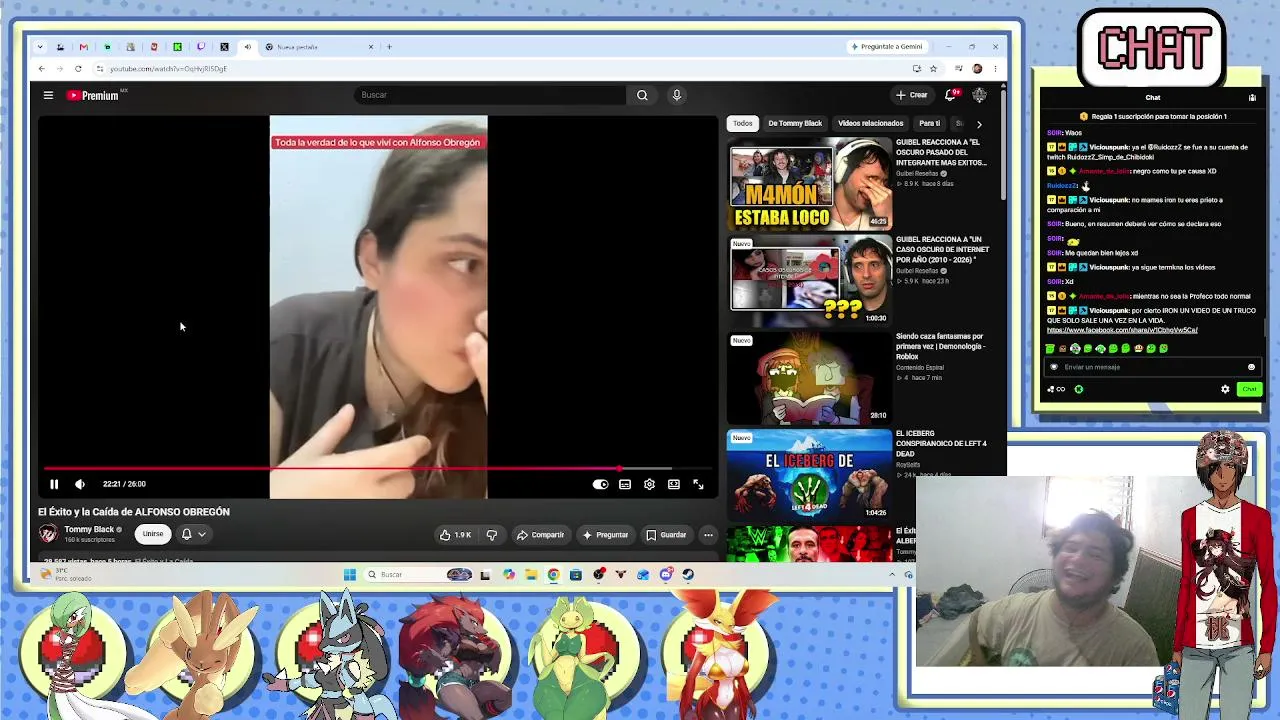1280x720 pixels.
Task: Open the weather widget on taskbar
Action: (x=66, y=575)
